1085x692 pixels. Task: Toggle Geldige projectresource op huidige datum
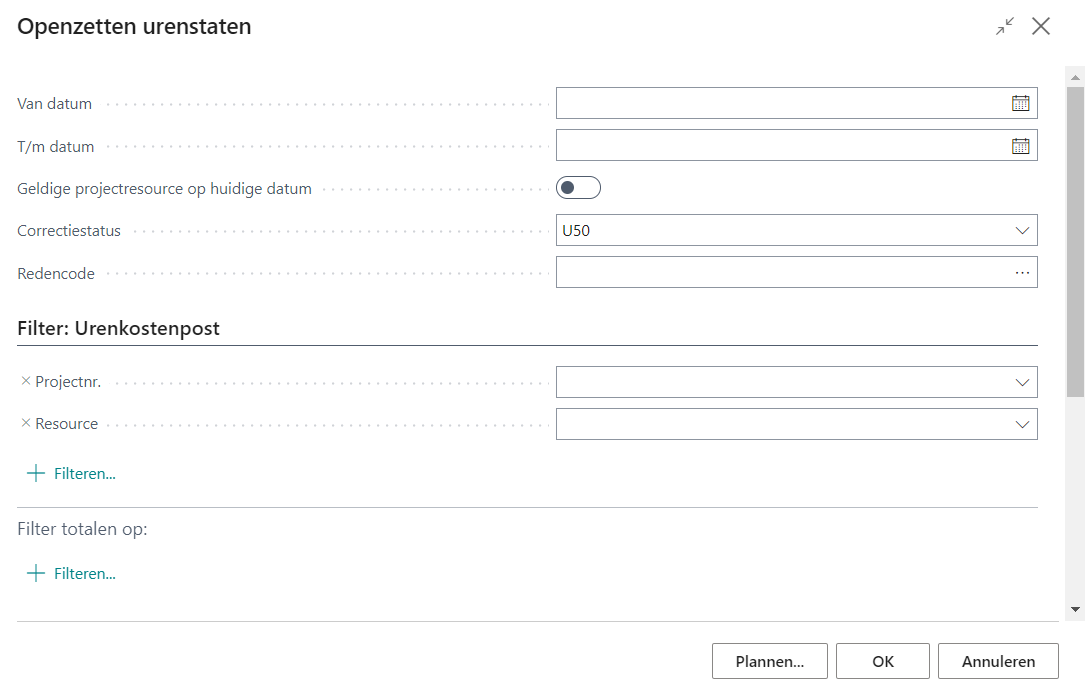click(x=578, y=188)
